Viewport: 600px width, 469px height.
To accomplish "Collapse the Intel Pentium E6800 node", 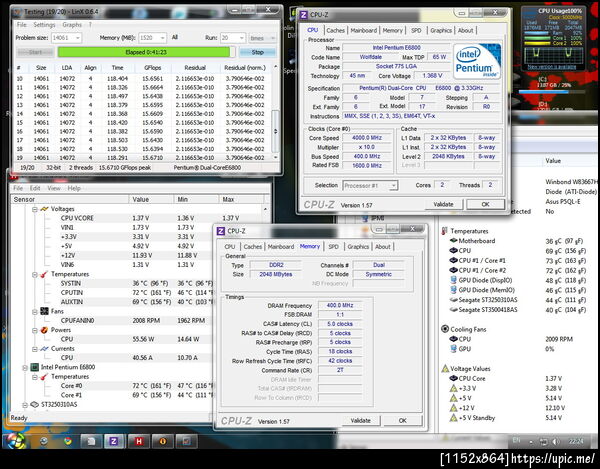I will (25, 367).
